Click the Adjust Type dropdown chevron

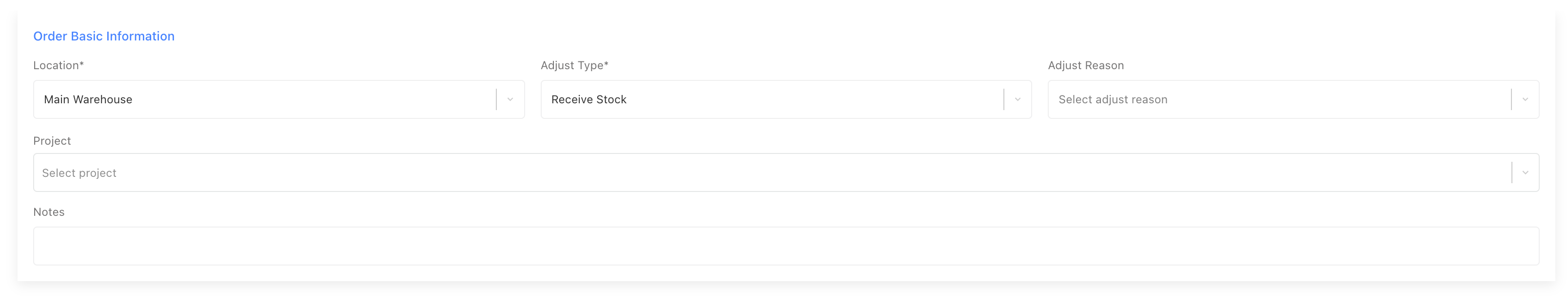click(1017, 98)
